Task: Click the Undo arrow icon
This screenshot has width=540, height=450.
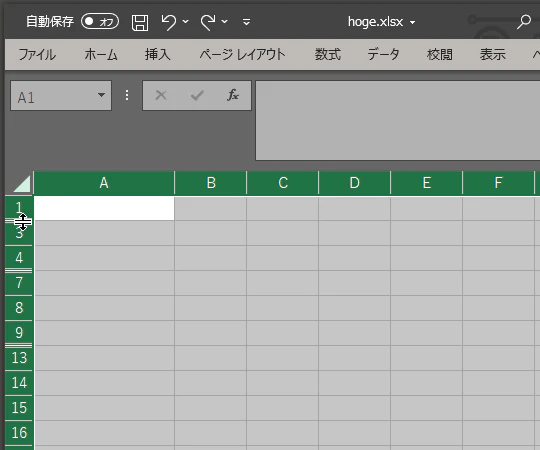Action: point(169,22)
